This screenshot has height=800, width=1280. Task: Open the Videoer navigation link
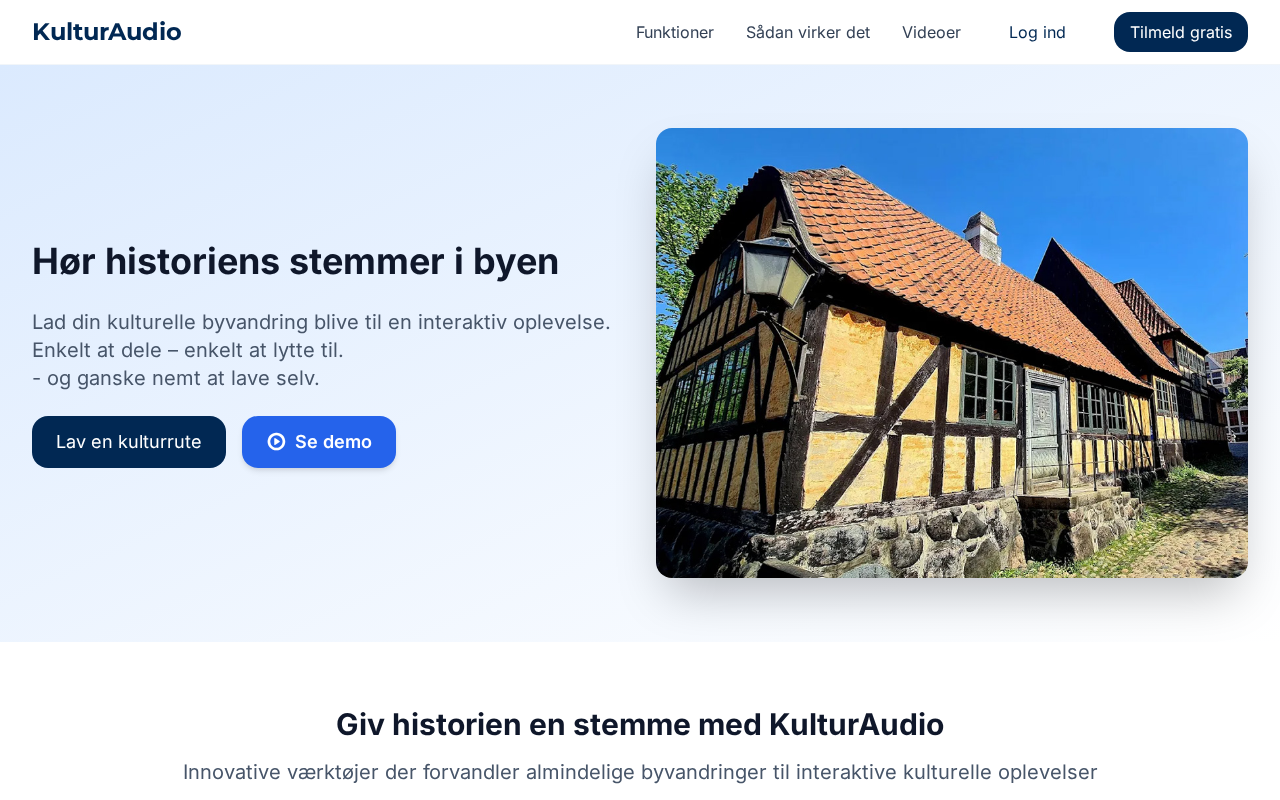click(x=931, y=32)
